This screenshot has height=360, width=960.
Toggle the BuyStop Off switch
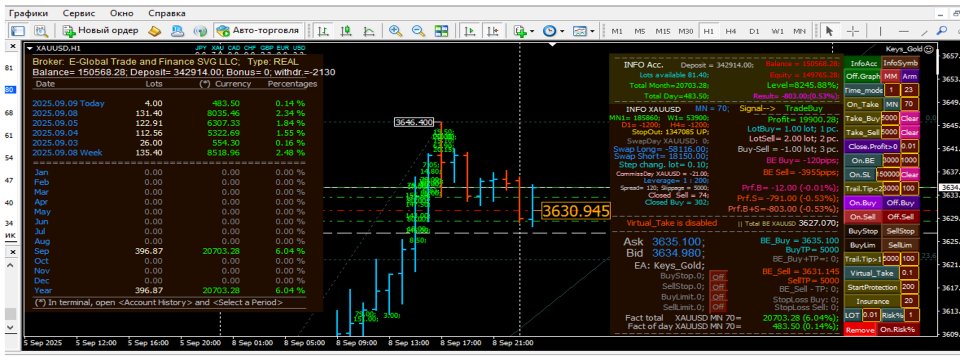pos(718,277)
